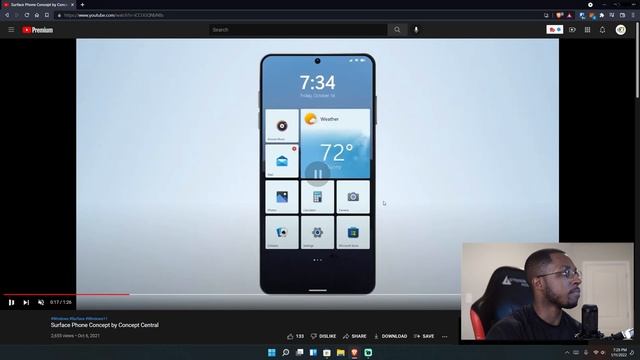Click the page's vertical scrollbar

tap(638, 61)
